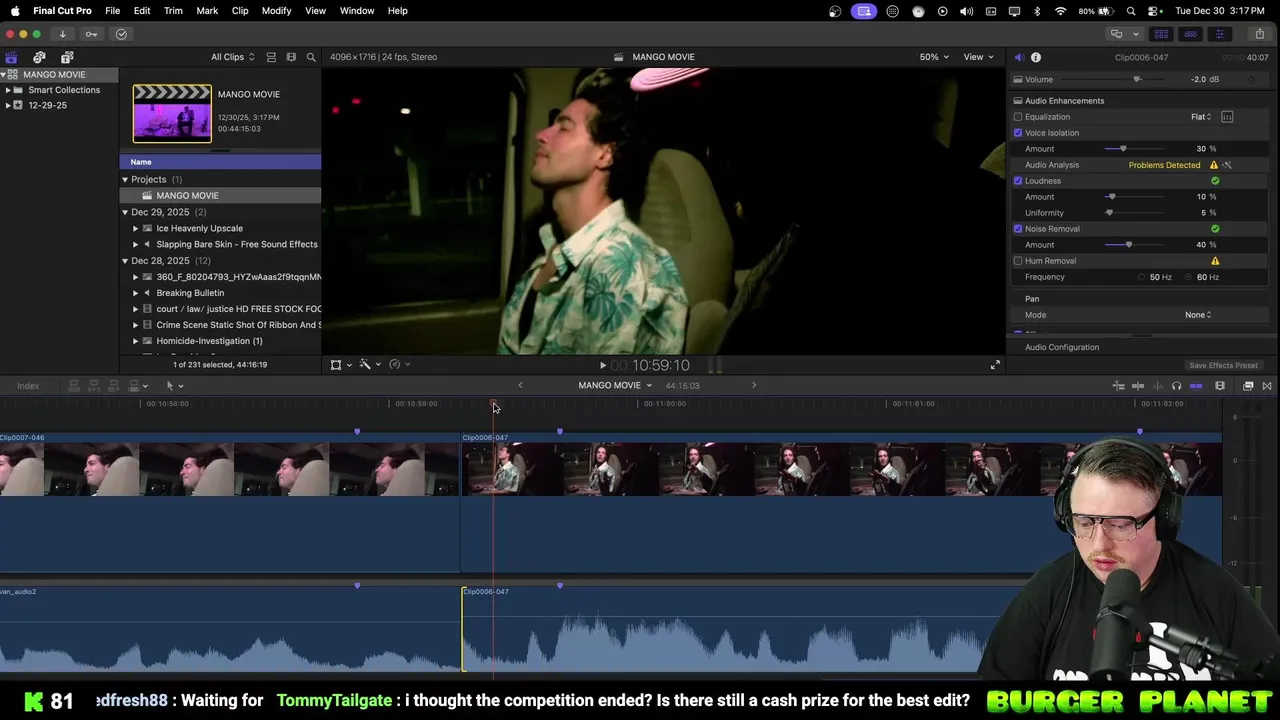Open the Equalization editor icon
The image size is (1280, 720).
tap(1227, 117)
